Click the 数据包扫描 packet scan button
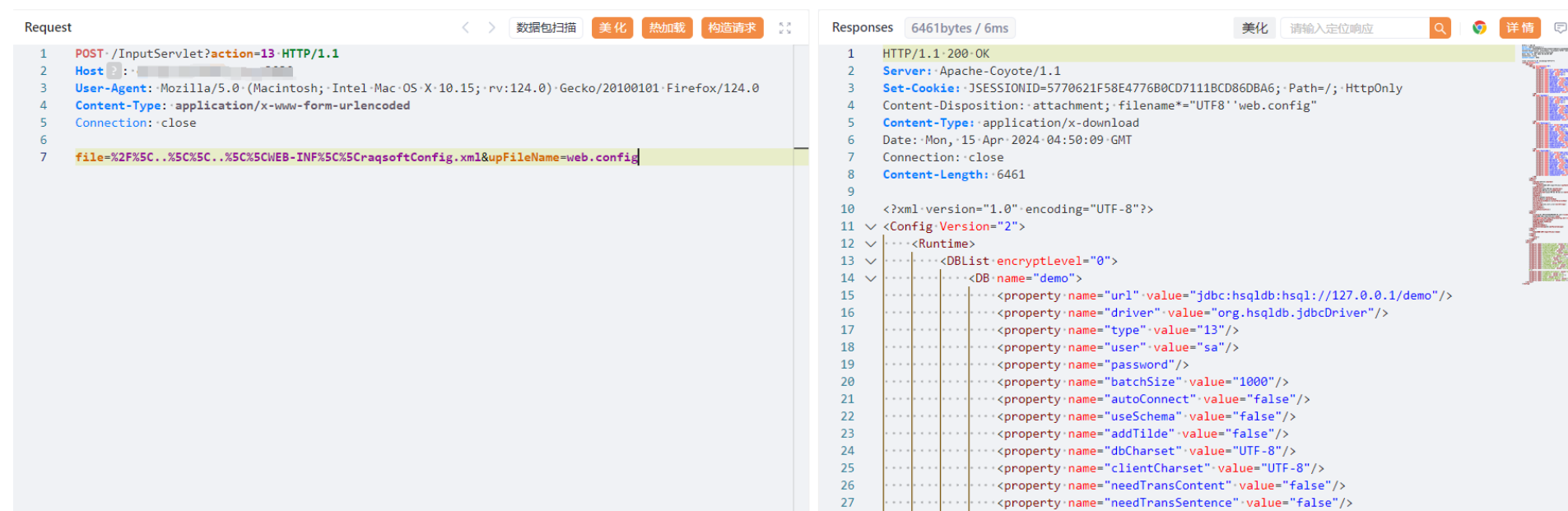This screenshot has width=1568, height=511. point(546,28)
